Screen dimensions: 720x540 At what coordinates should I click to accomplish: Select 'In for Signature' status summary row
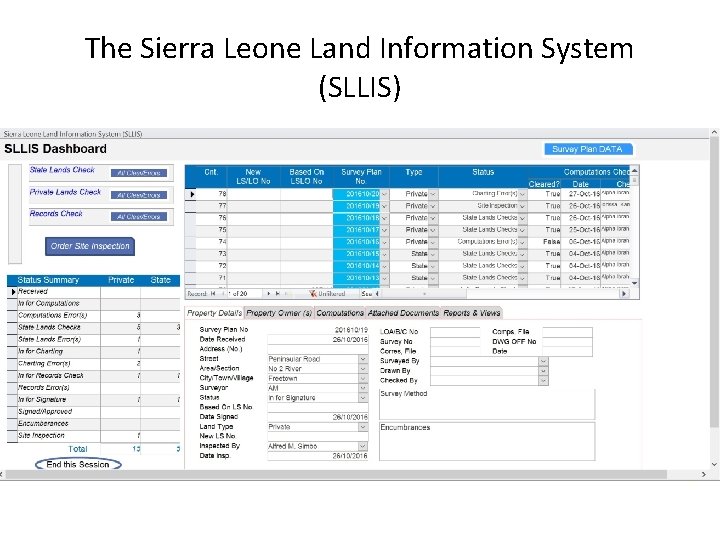(94, 399)
